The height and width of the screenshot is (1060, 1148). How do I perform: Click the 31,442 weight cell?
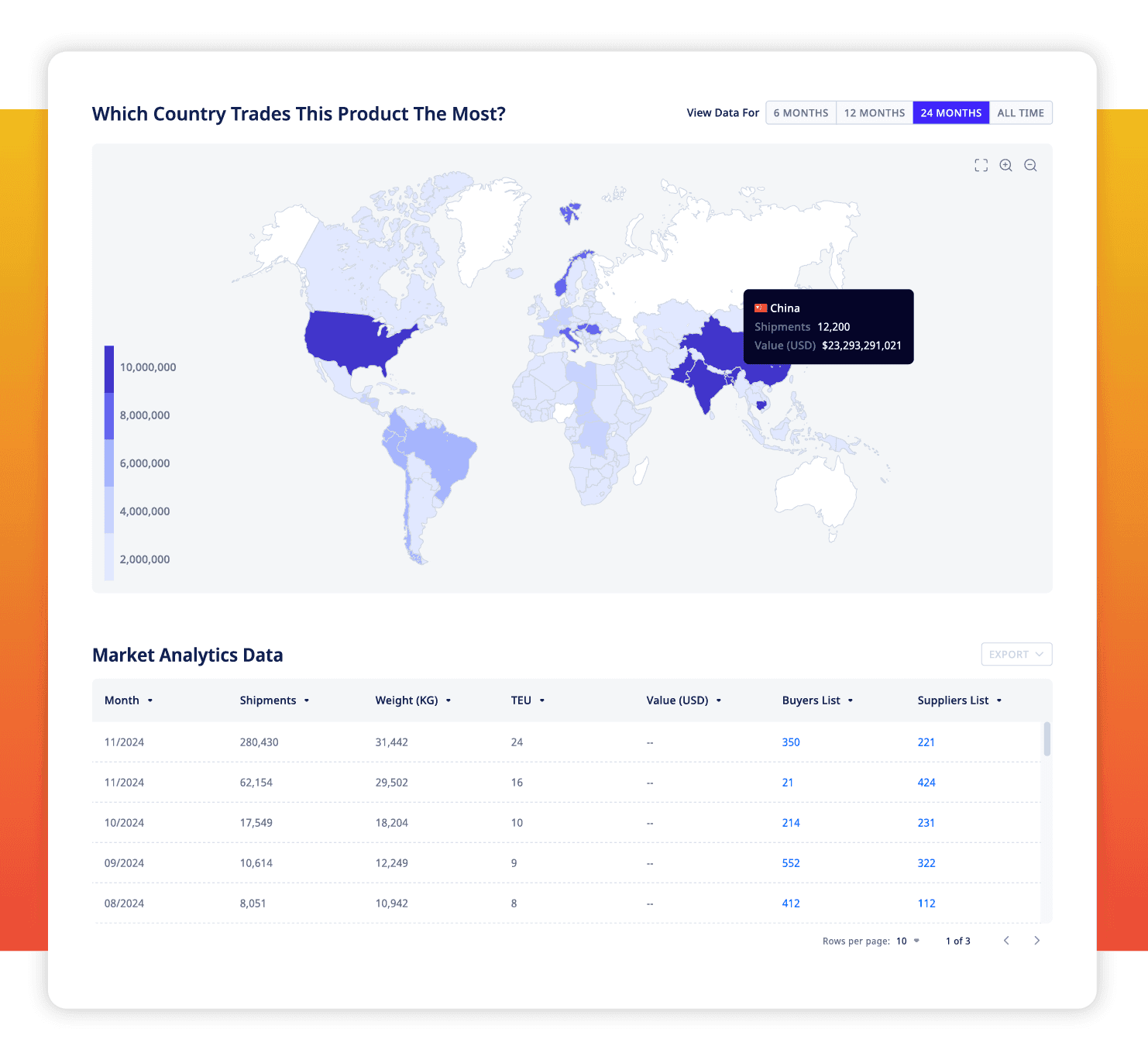click(392, 742)
